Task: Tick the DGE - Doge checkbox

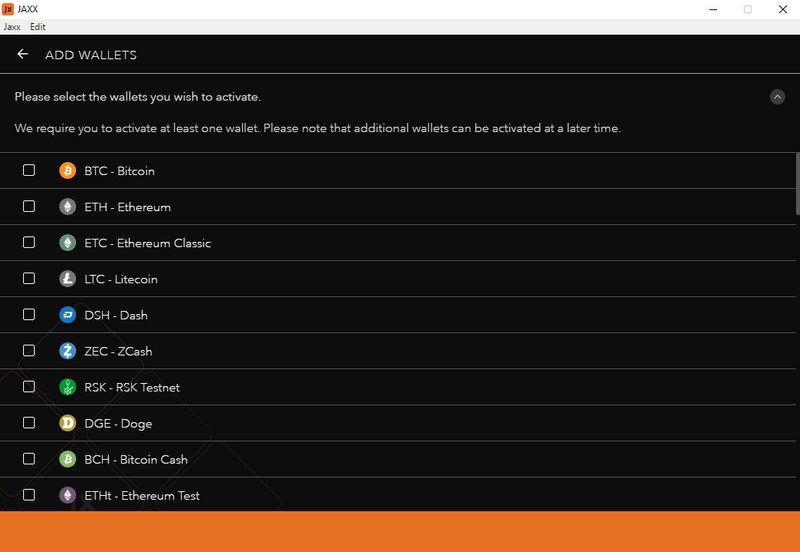Action: (x=29, y=422)
